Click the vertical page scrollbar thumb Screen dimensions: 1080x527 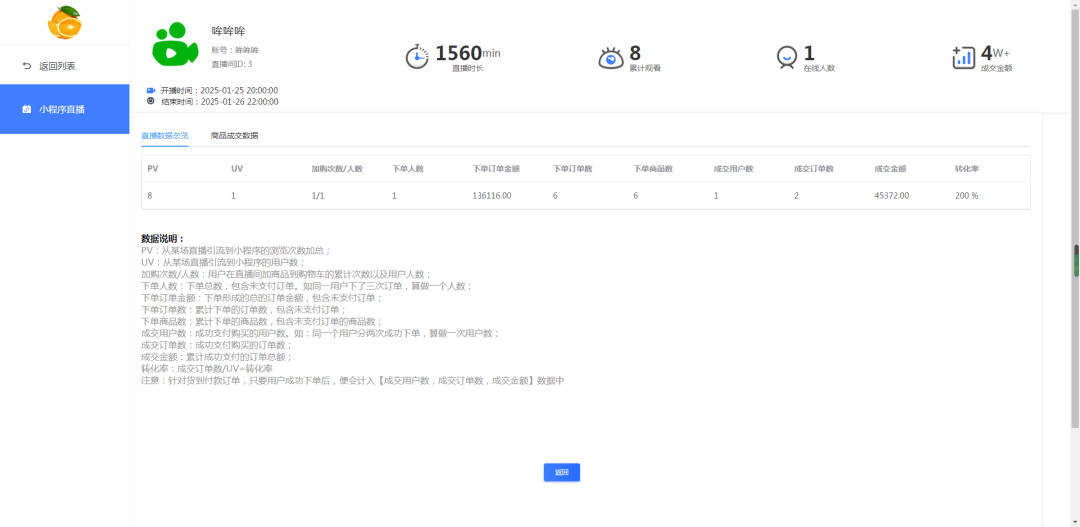(x=1076, y=260)
